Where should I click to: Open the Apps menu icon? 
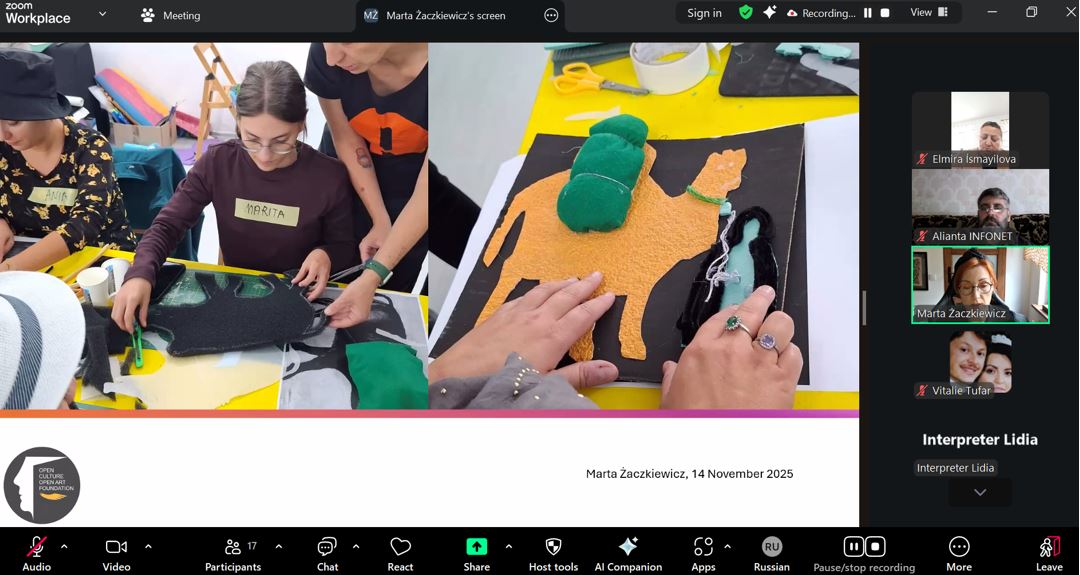703,547
